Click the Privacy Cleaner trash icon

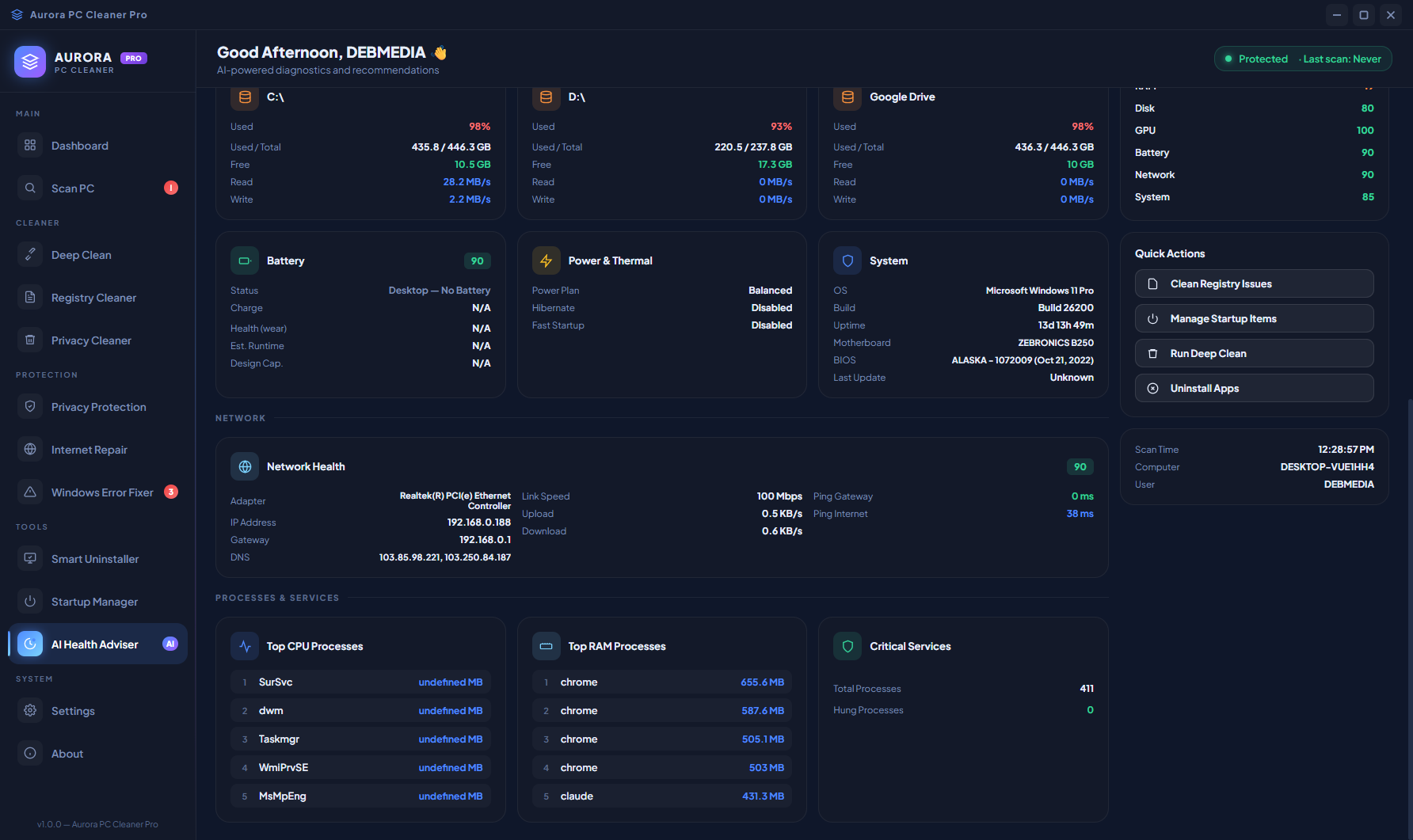pos(30,340)
